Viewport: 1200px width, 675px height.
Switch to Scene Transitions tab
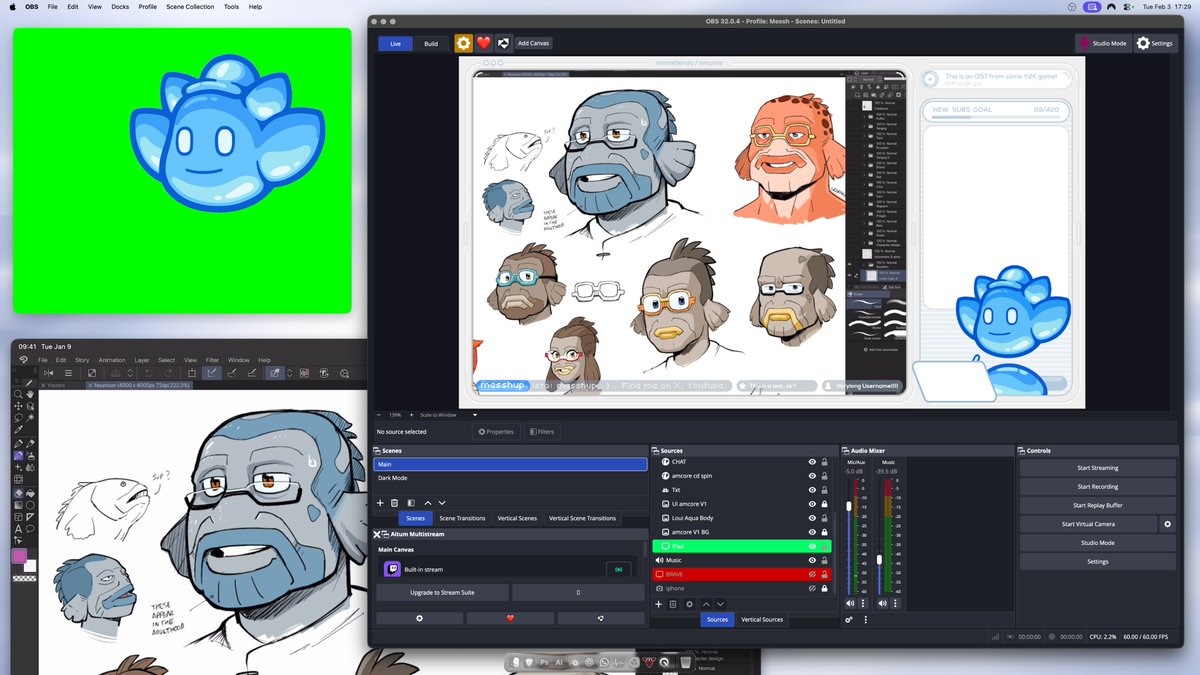tap(462, 518)
